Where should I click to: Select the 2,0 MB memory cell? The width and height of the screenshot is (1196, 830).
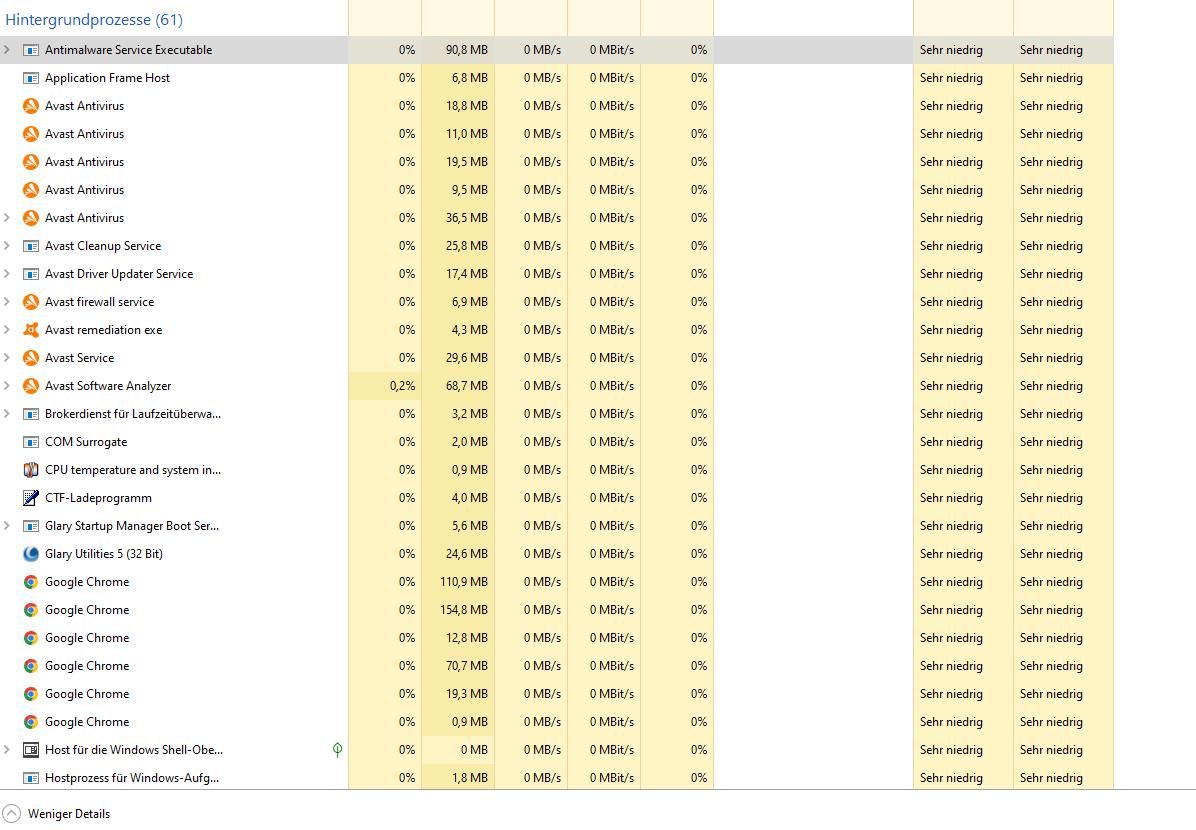[x=458, y=442]
